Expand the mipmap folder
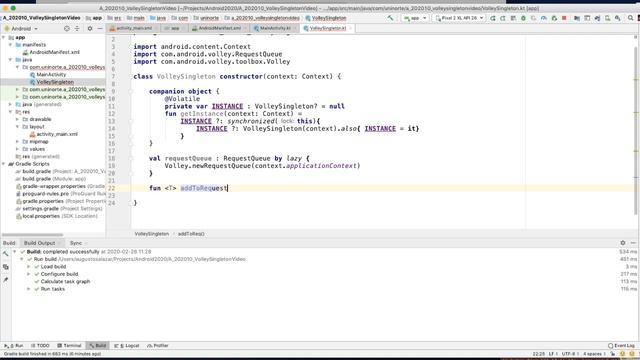The height and width of the screenshot is (360, 640). tap(18, 141)
